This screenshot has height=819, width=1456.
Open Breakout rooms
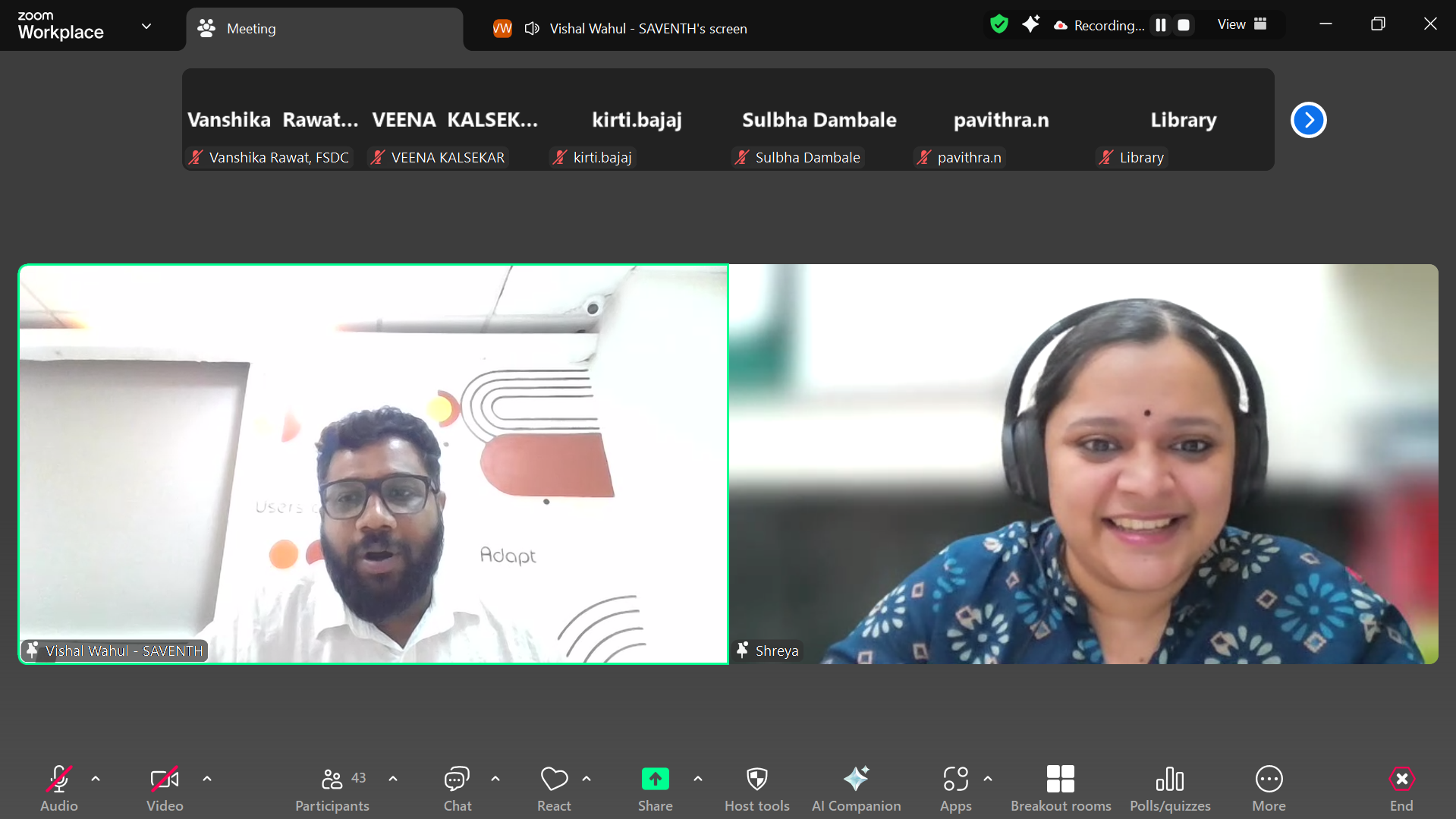click(1060, 787)
